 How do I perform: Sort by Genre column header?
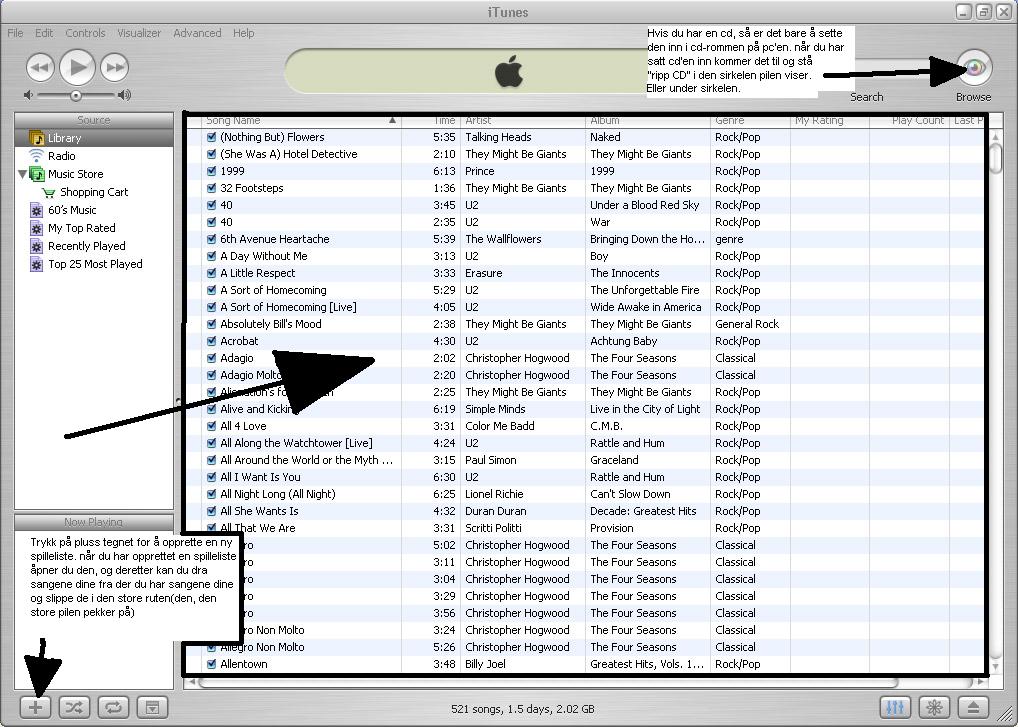click(750, 121)
